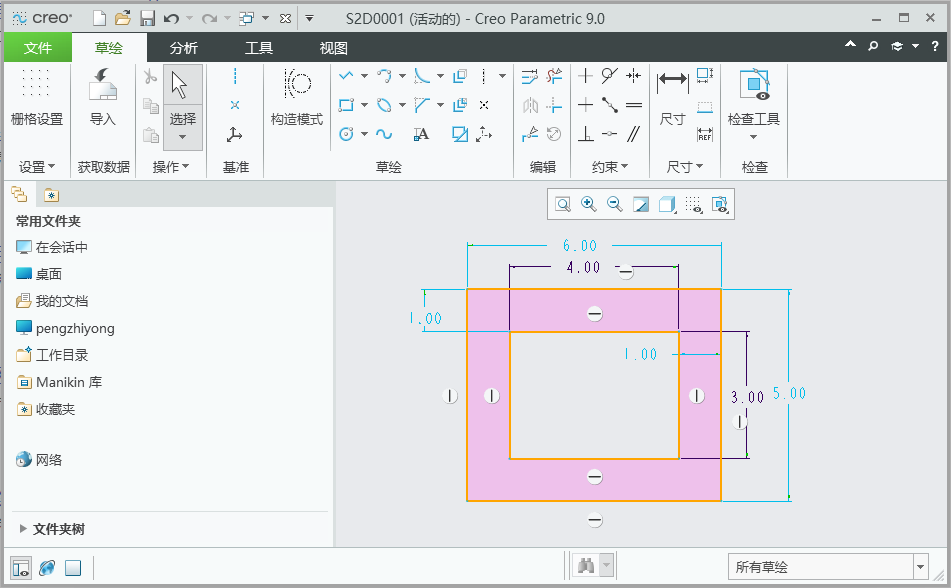Viewport: 951px width, 588px height.
Task: Open the Select dropdown arrow
Action: [183, 137]
